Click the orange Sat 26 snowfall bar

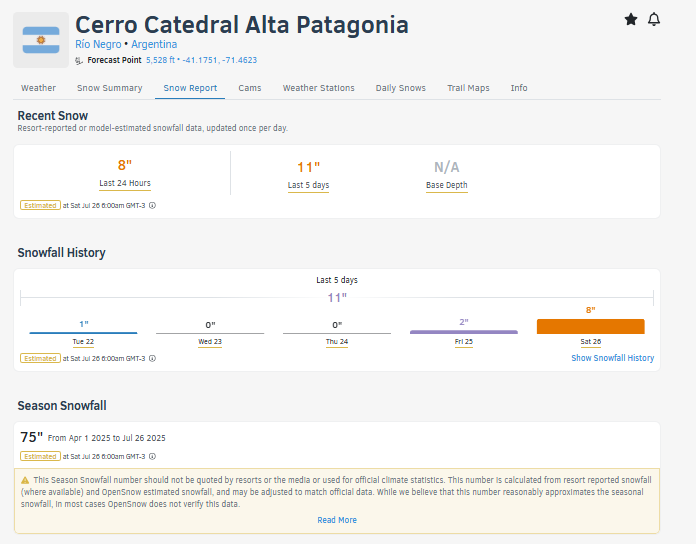click(x=590, y=327)
